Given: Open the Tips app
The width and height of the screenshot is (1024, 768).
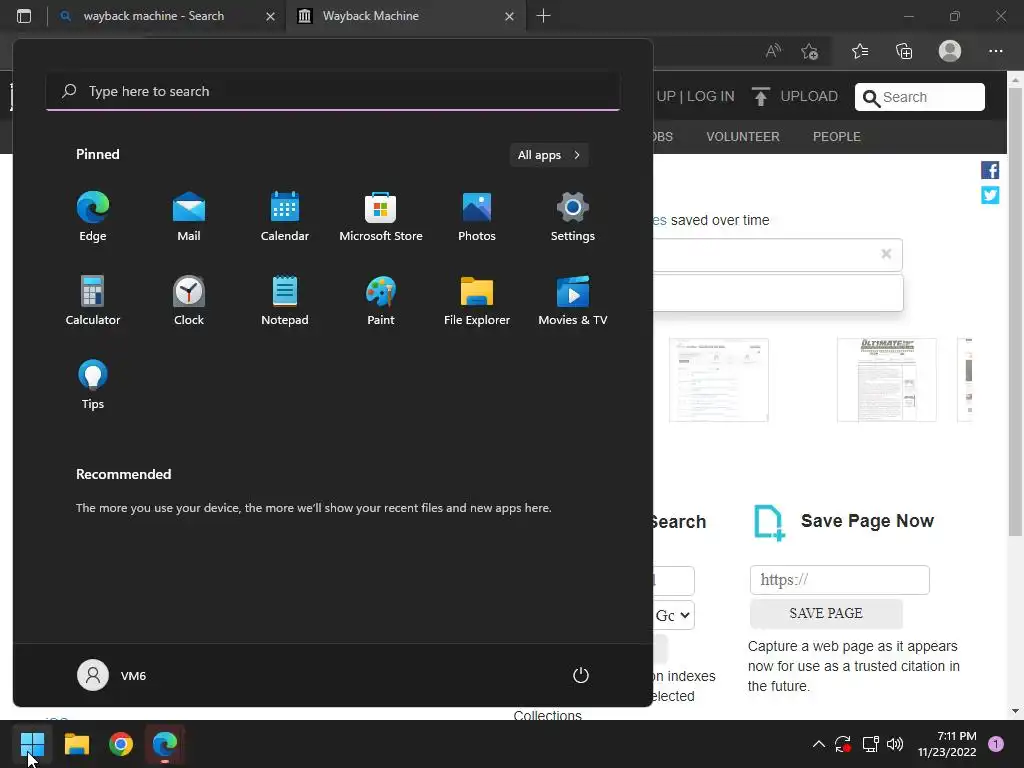Looking at the screenshot, I should 93,385.
